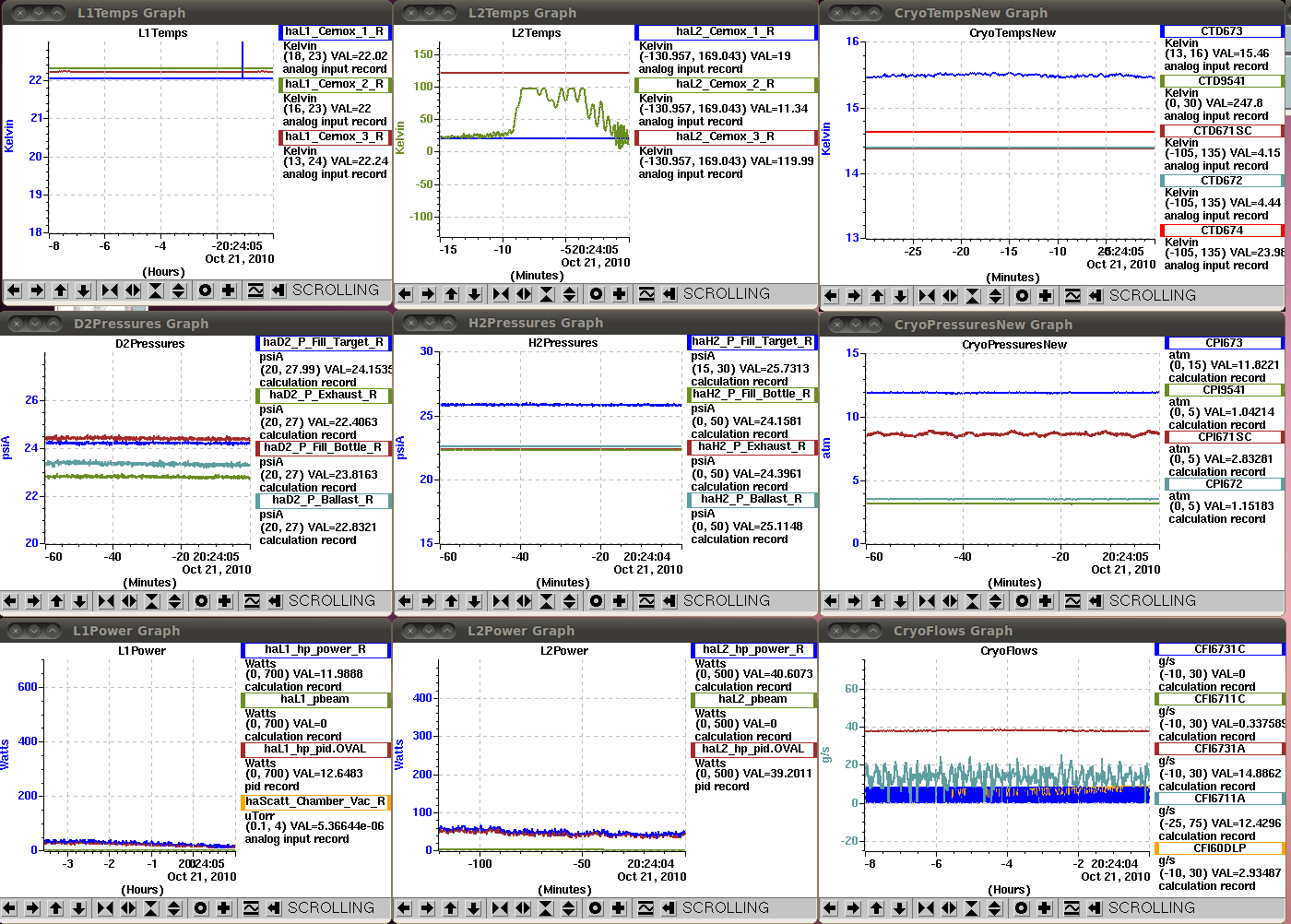Zoom out horizontally in L2Temps Graph
Image resolution: width=1291 pixels, height=924 pixels.
click(524, 294)
